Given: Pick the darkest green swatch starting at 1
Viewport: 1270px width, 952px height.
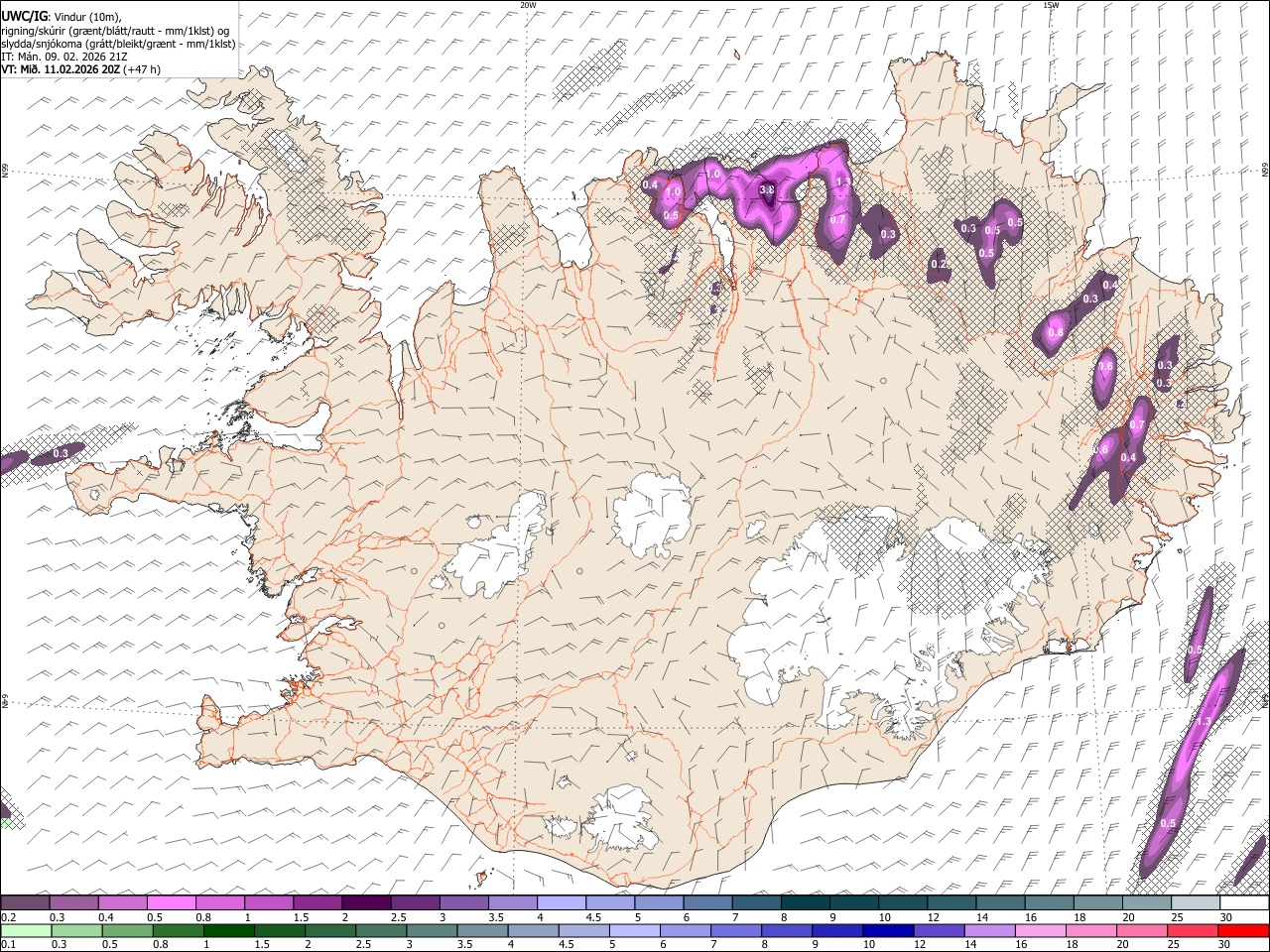Looking at the screenshot, I should click(x=228, y=930).
